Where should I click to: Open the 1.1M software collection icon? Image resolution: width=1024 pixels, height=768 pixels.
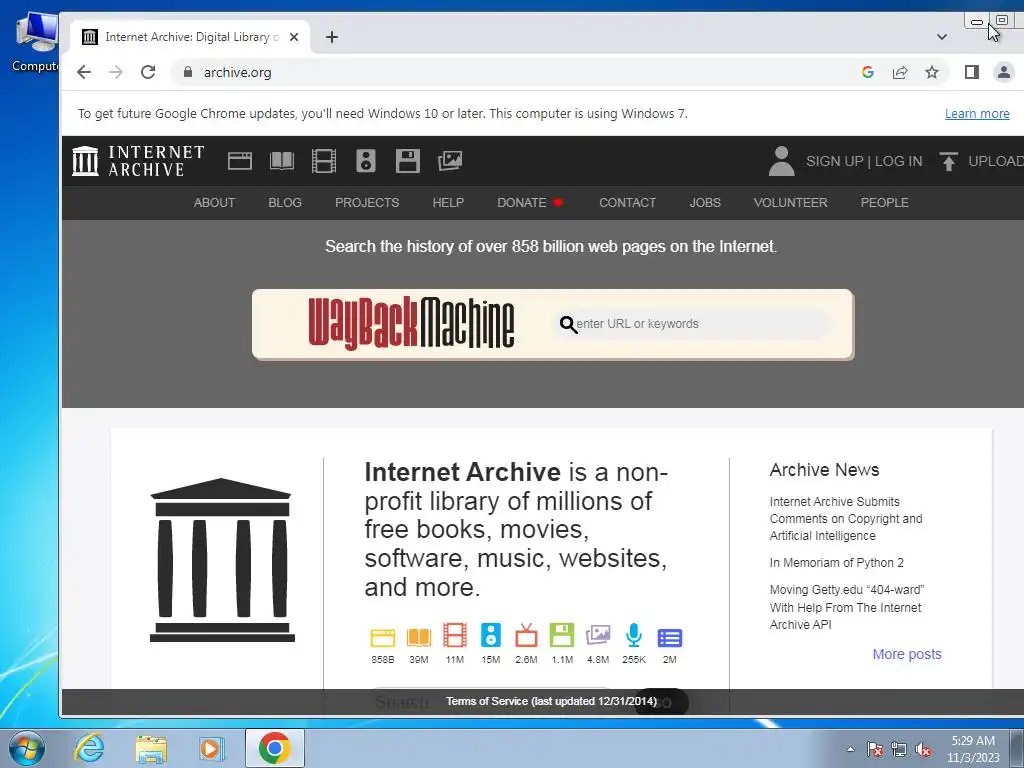(x=562, y=635)
